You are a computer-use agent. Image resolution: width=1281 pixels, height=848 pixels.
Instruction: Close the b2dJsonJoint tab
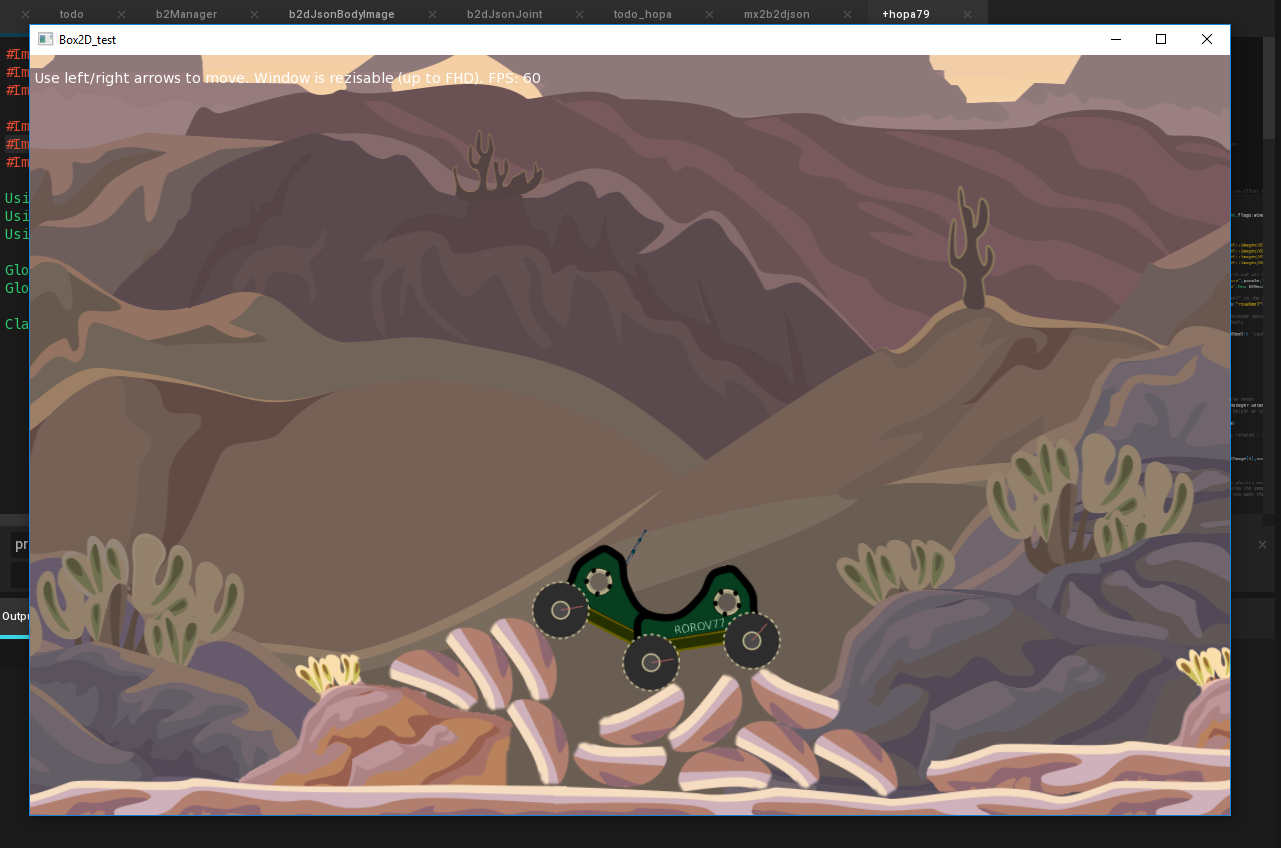(x=577, y=14)
